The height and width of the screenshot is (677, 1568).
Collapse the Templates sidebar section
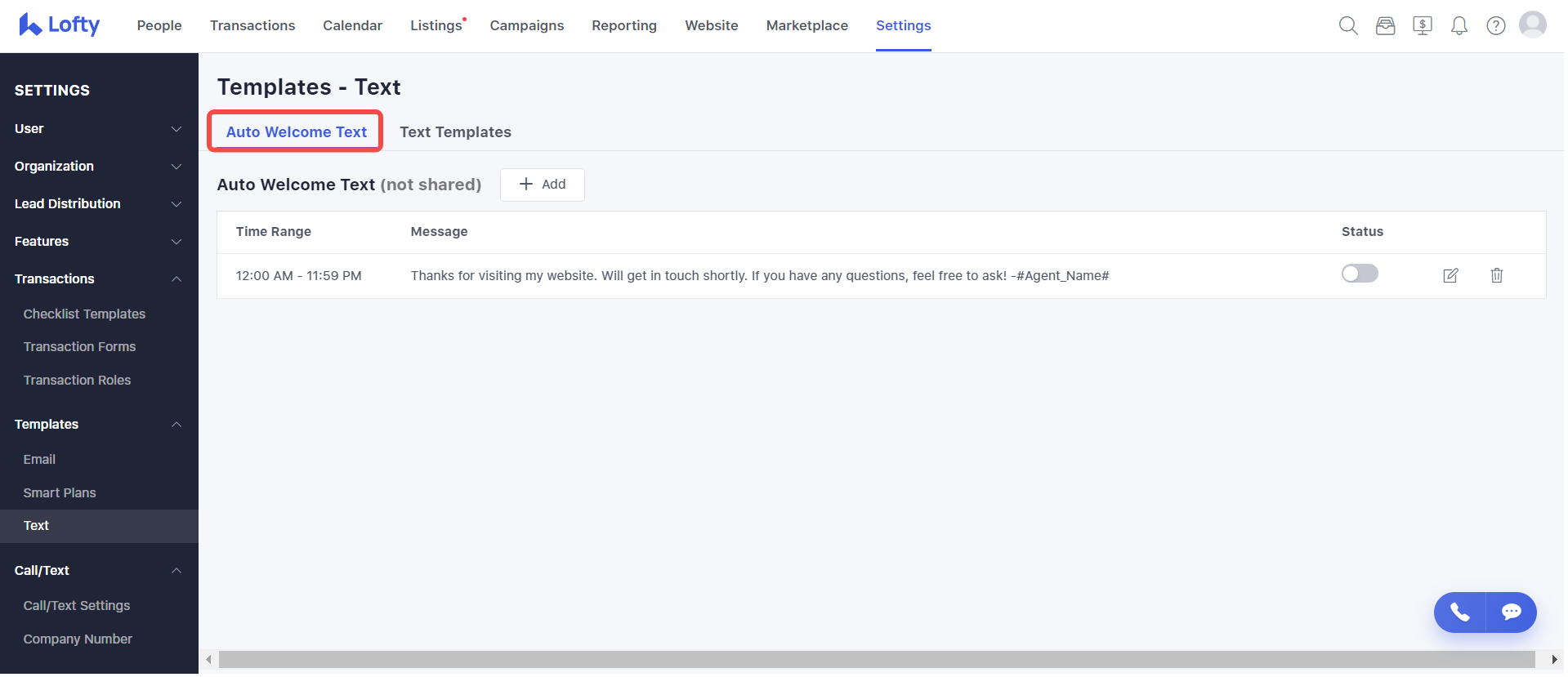[99, 425]
